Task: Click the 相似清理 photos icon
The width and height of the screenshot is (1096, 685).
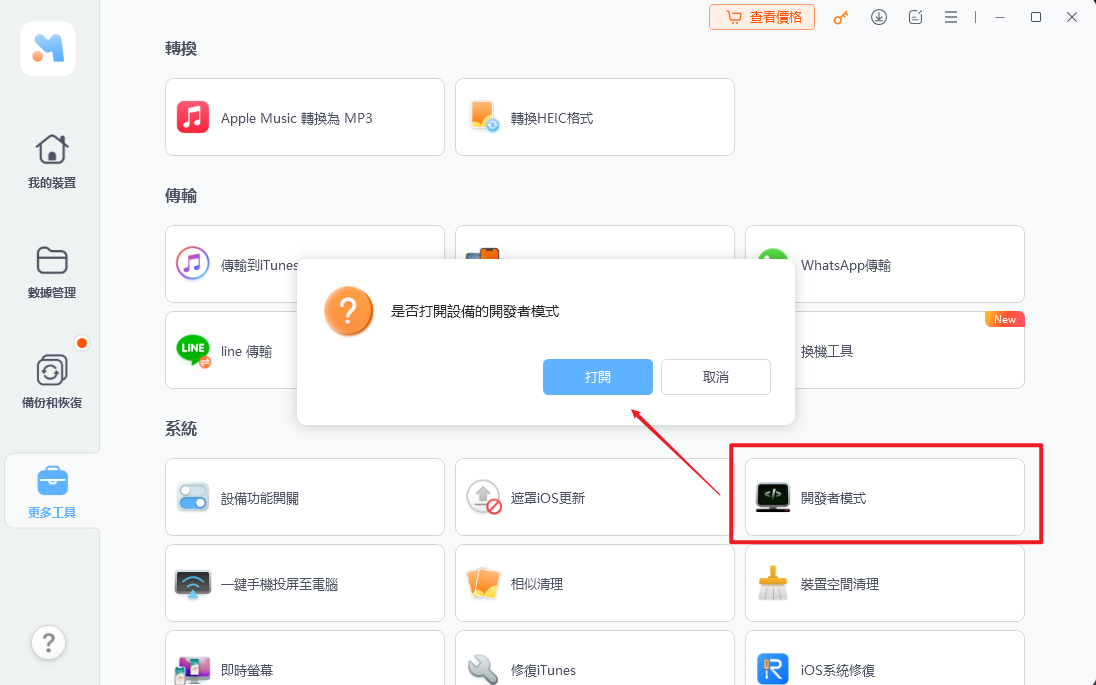Action: [x=484, y=583]
